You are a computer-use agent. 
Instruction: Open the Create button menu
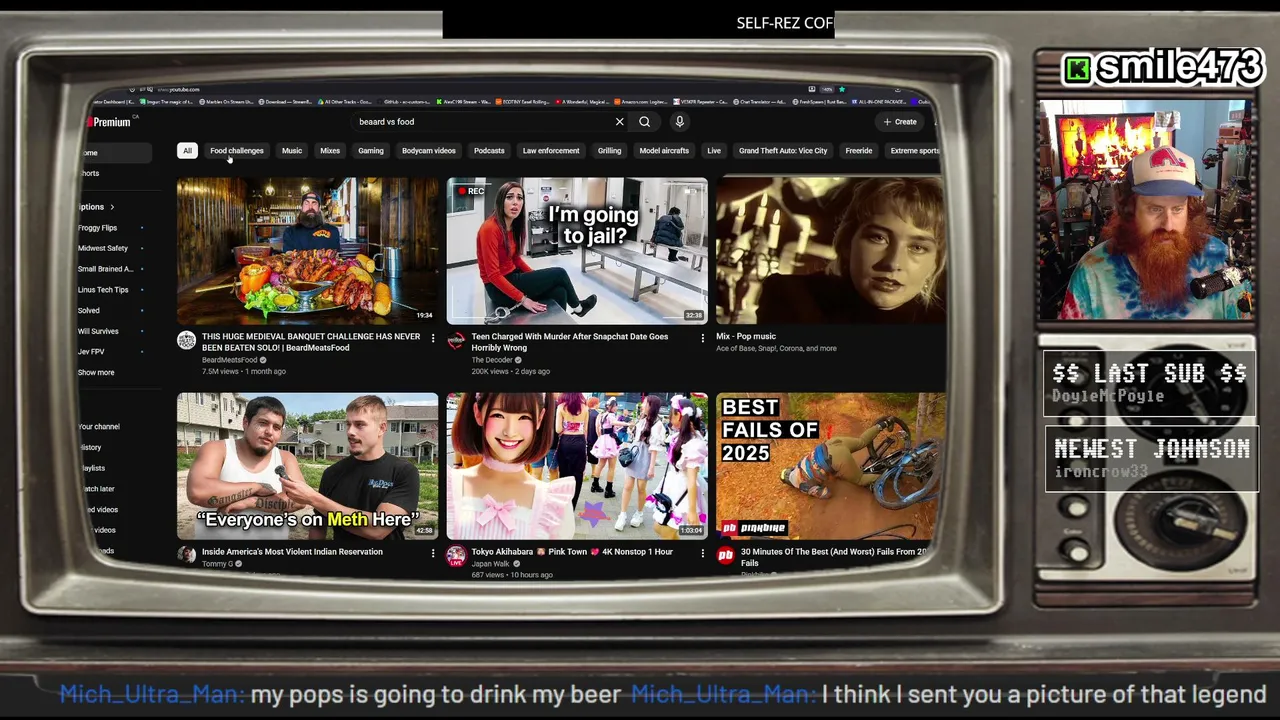point(900,122)
